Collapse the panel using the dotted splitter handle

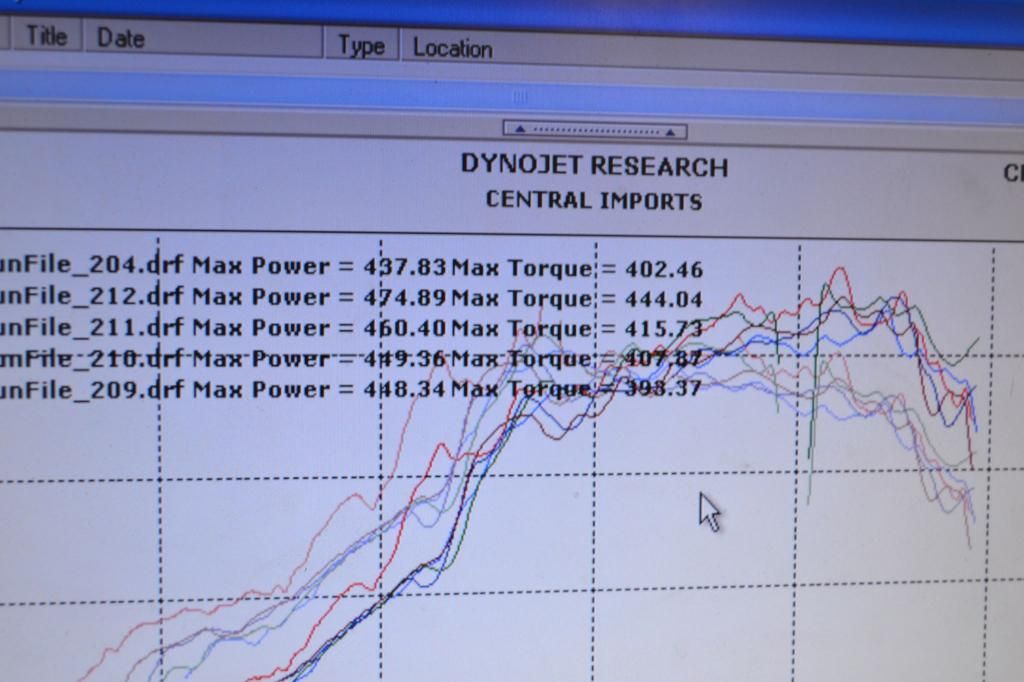coord(594,131)
